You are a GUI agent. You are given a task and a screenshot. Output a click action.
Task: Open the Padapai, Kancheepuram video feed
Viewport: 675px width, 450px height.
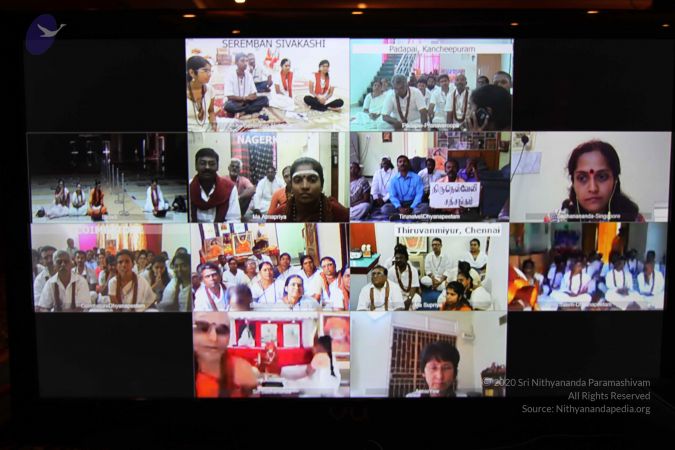tap(431, 85)
